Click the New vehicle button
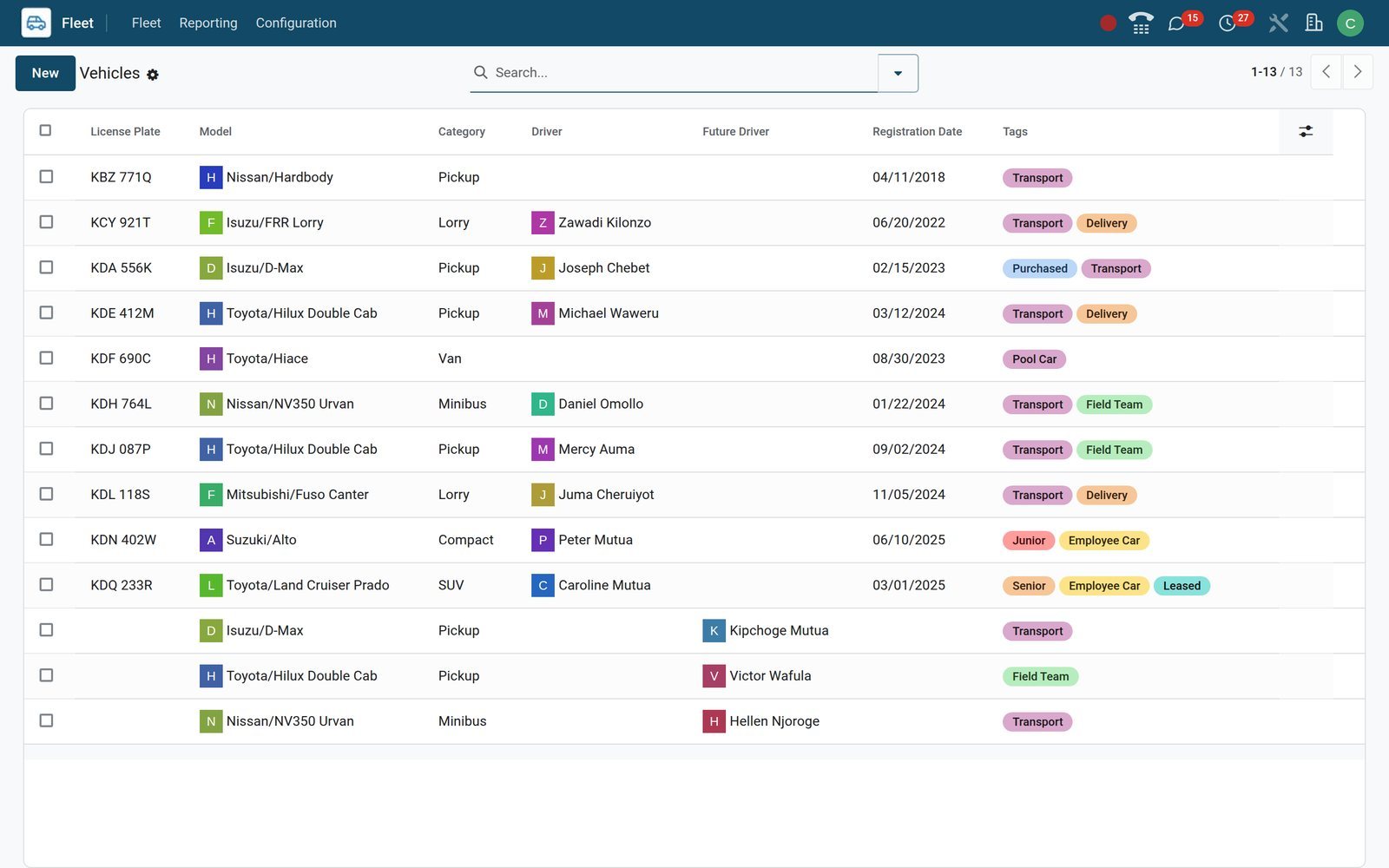The height and width of the screenshot is (868, 1389). [x=45, y=73]
